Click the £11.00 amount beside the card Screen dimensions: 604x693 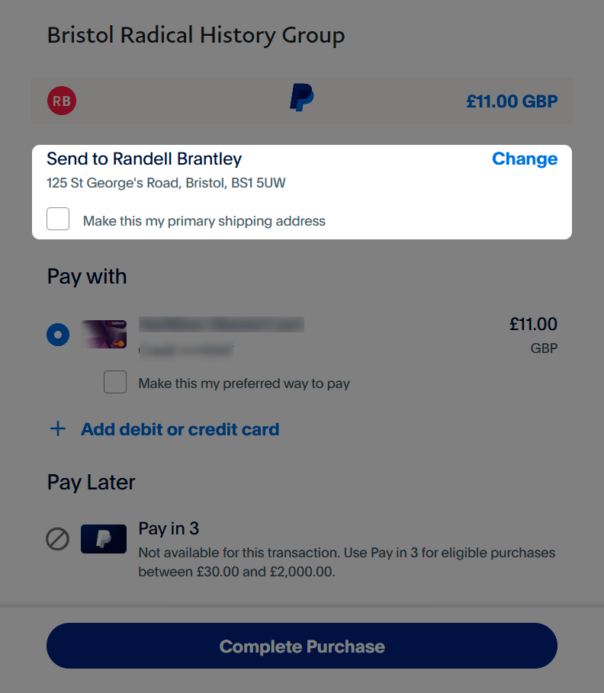pos(533,324)
